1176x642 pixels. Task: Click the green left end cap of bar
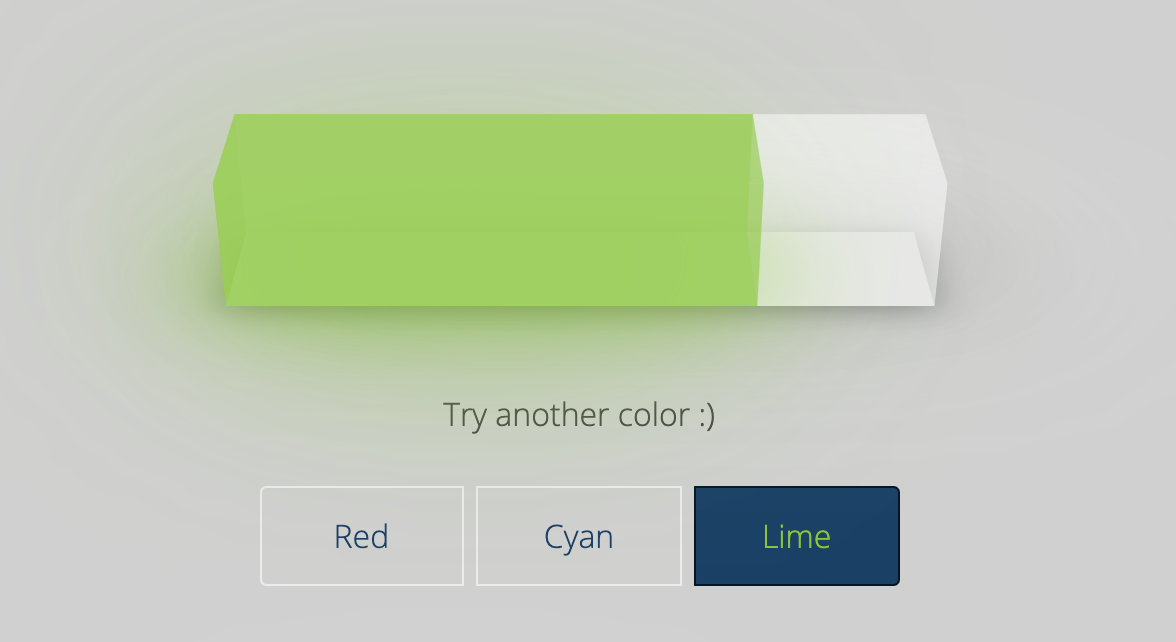click(x=229, y=210)
